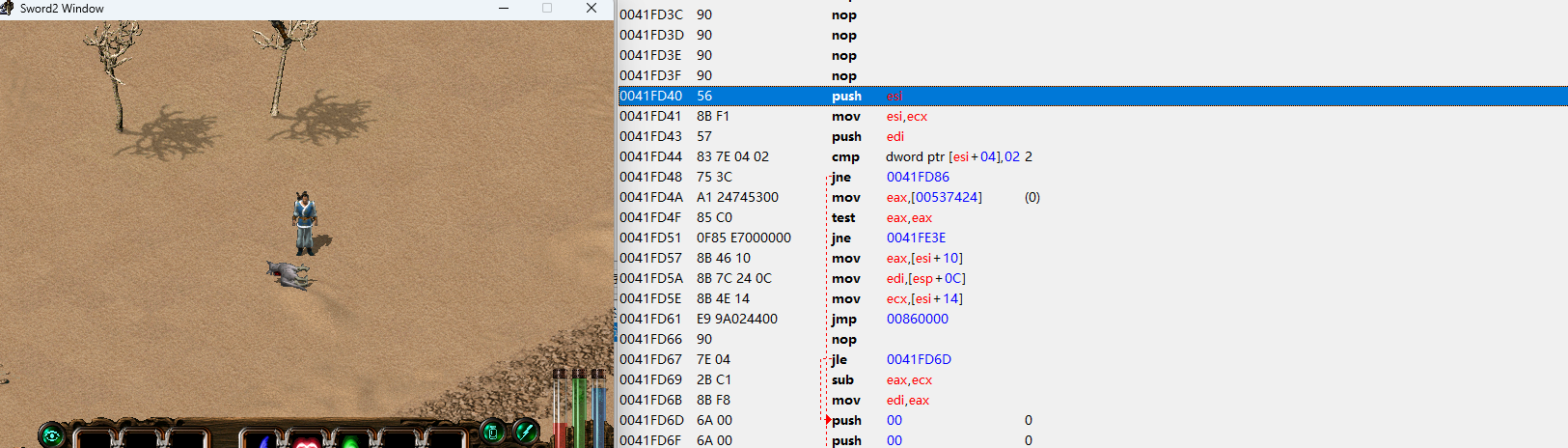Viewport: 1568px width, 448px height.
Task: Follow jmp target 00860000
Action: tap(917, 319)
